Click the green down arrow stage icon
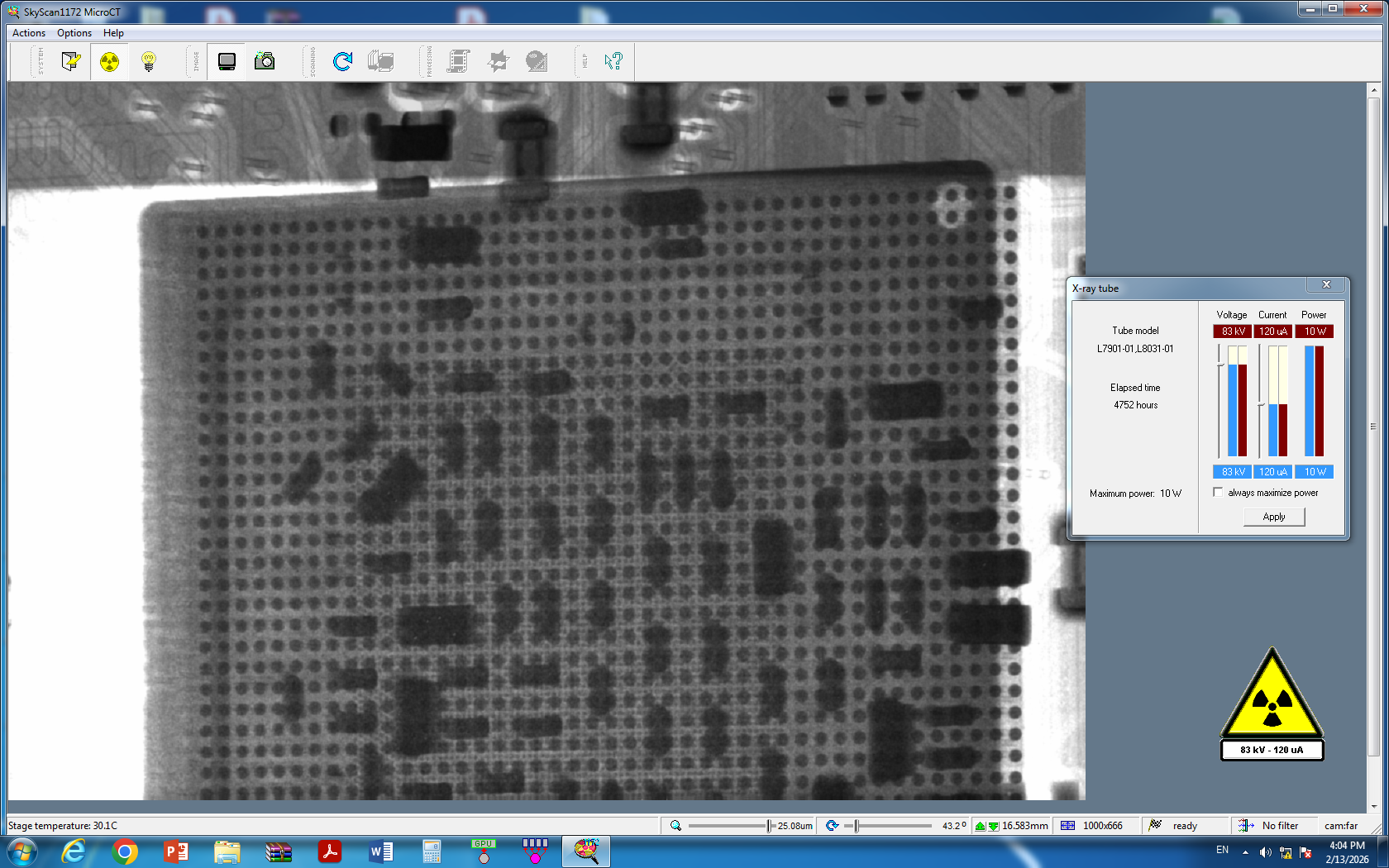Viewport: 1389px width, 868px height. click(993, 826)
